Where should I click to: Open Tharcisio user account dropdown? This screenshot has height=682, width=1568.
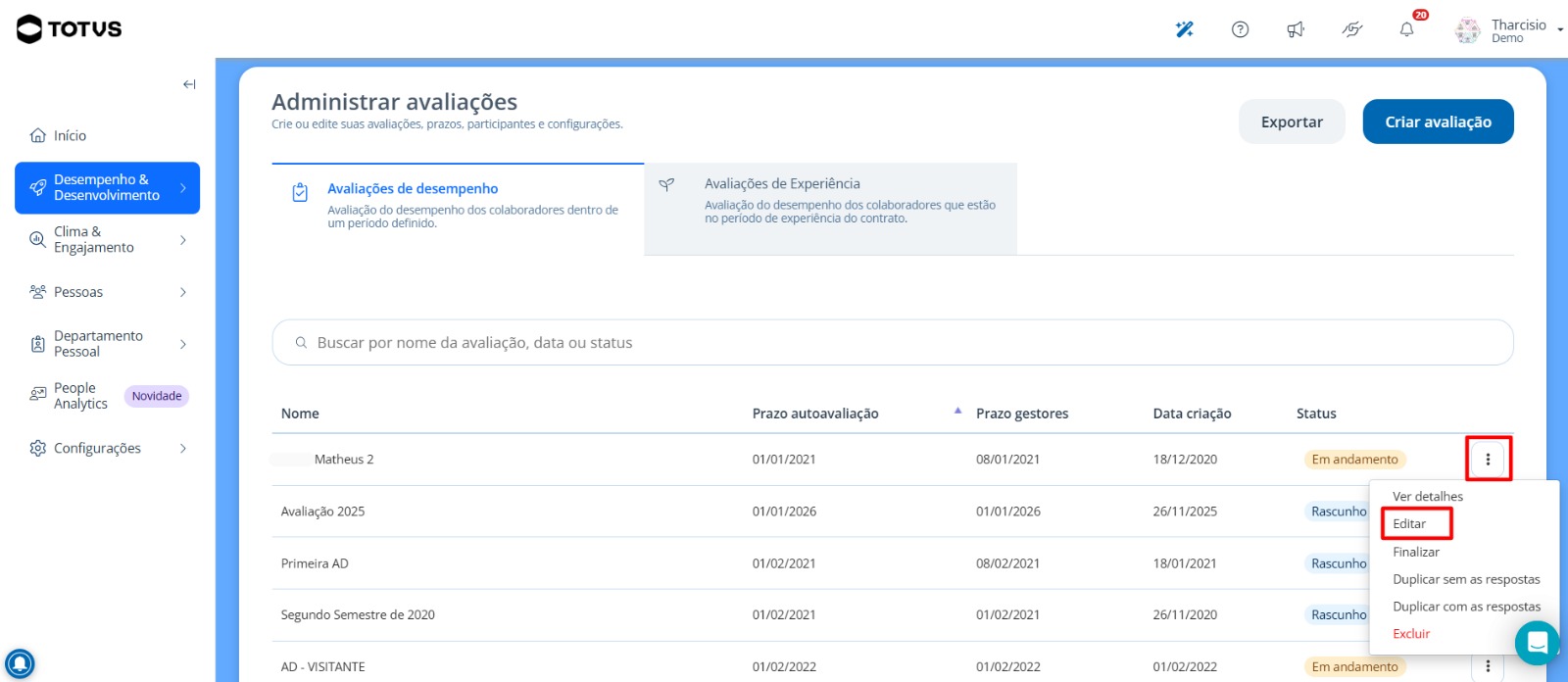(1510, 30)
